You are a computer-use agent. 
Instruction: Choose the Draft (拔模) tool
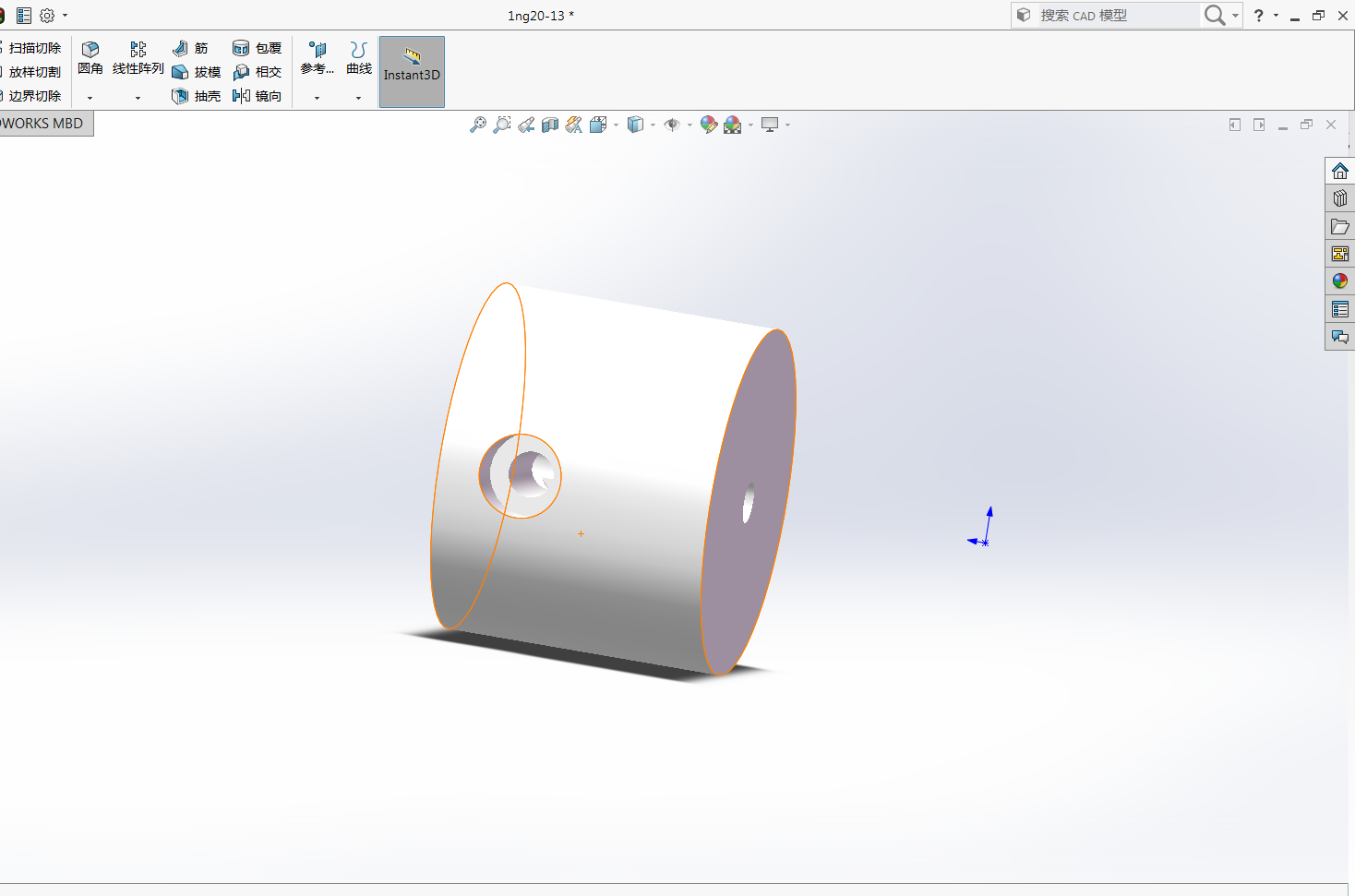[196, 72]
